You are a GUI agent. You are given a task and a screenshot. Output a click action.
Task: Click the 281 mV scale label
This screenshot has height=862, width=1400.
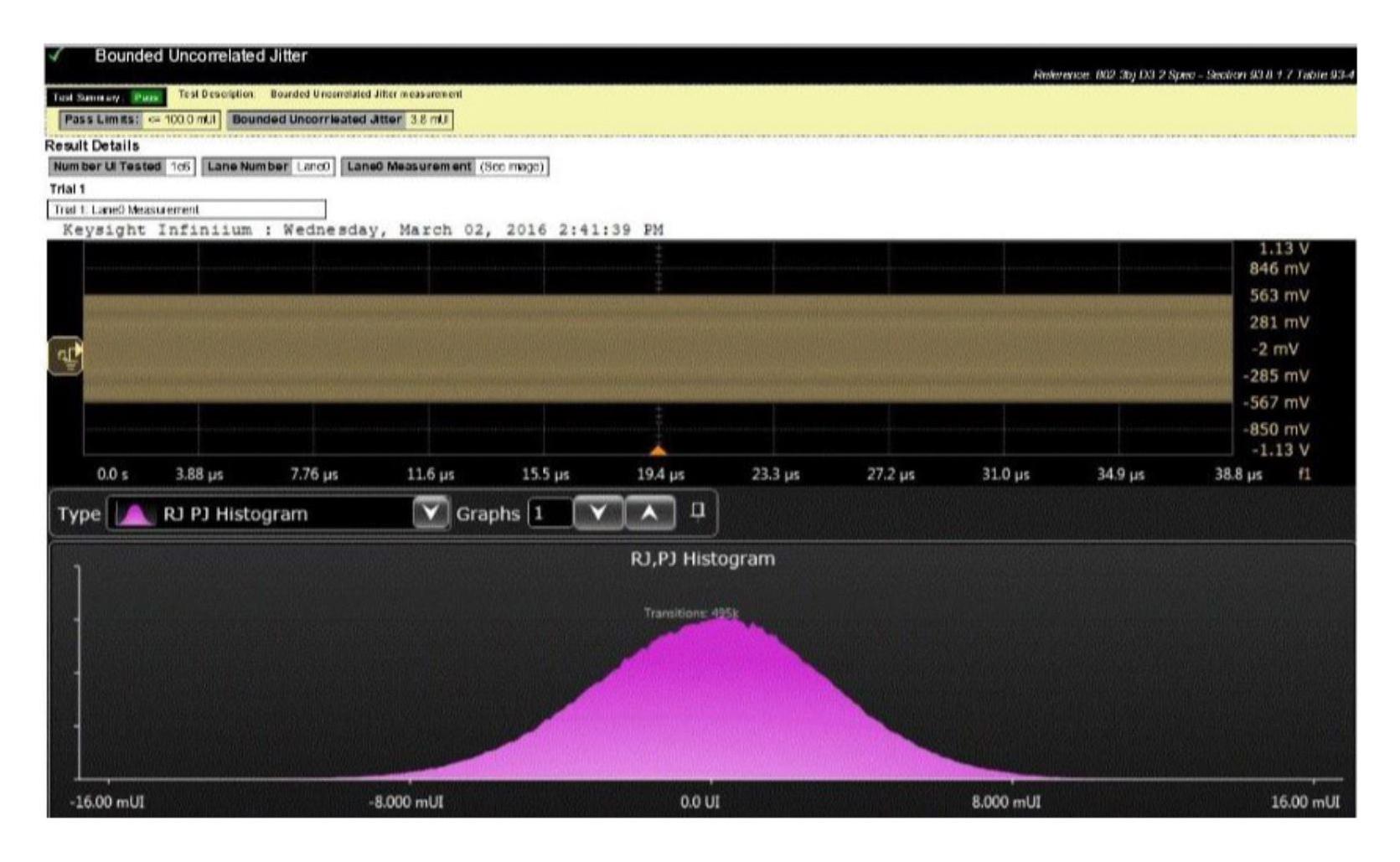coord(1279,323)
